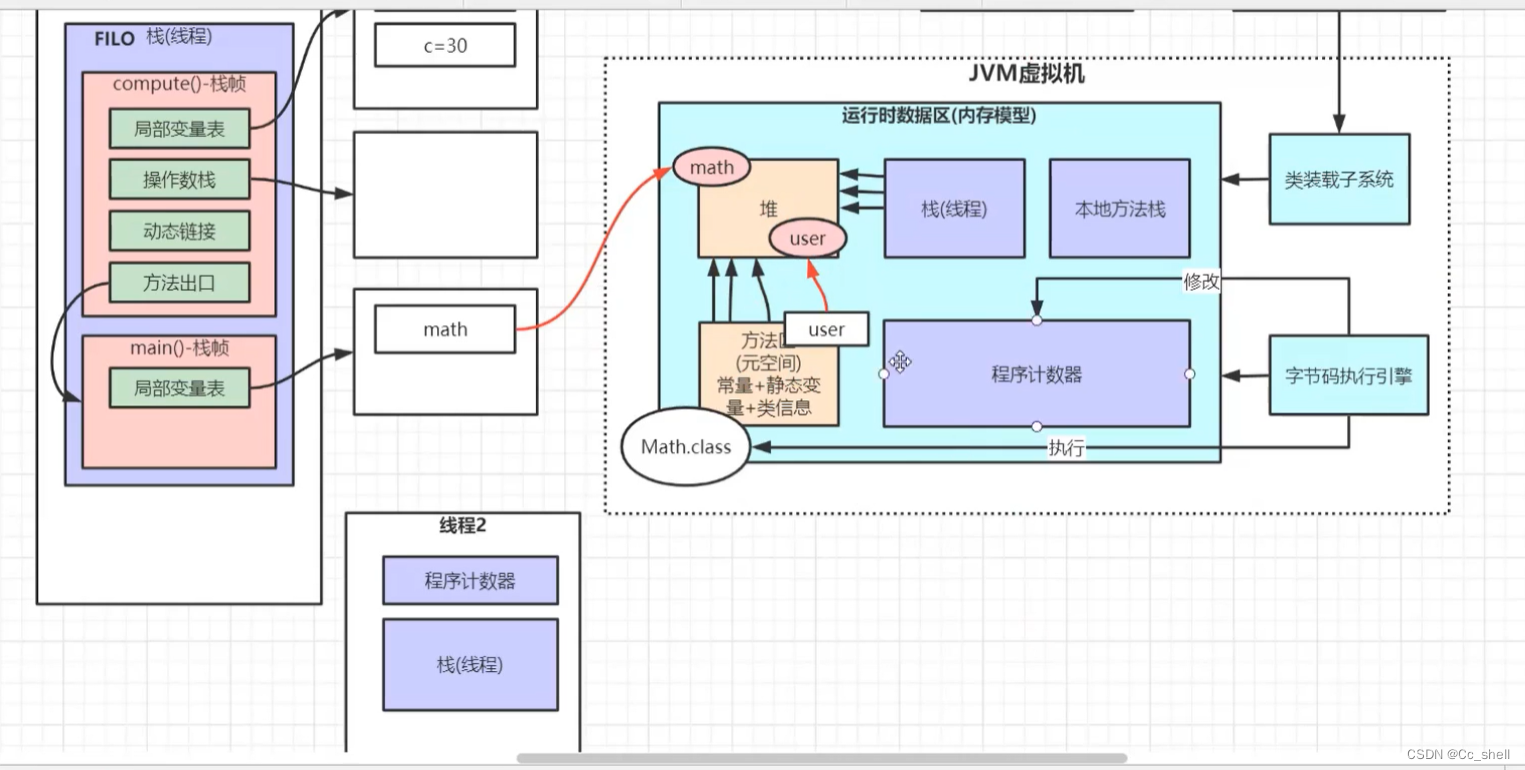This screenshot has width=1525, height=770.
Task: Select the 局部变量表 box in compute()-栈帧
Action: click(x=179, y=128)
